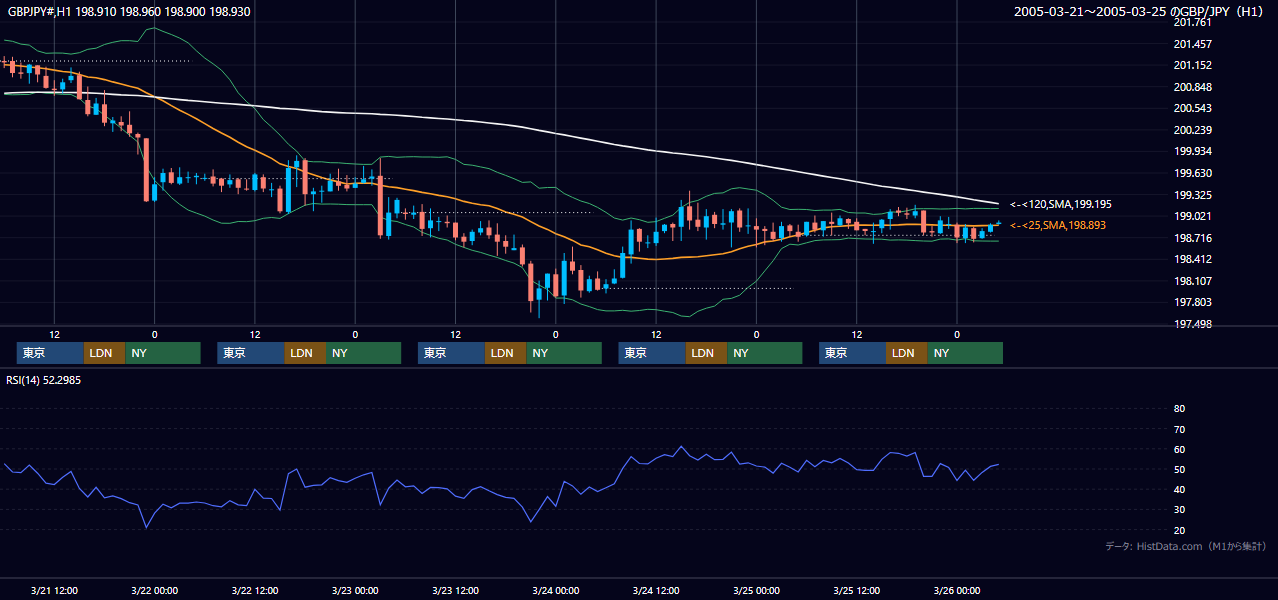Click price axis value 200.239
The image size is (1278, 600).
(1192, 130)
